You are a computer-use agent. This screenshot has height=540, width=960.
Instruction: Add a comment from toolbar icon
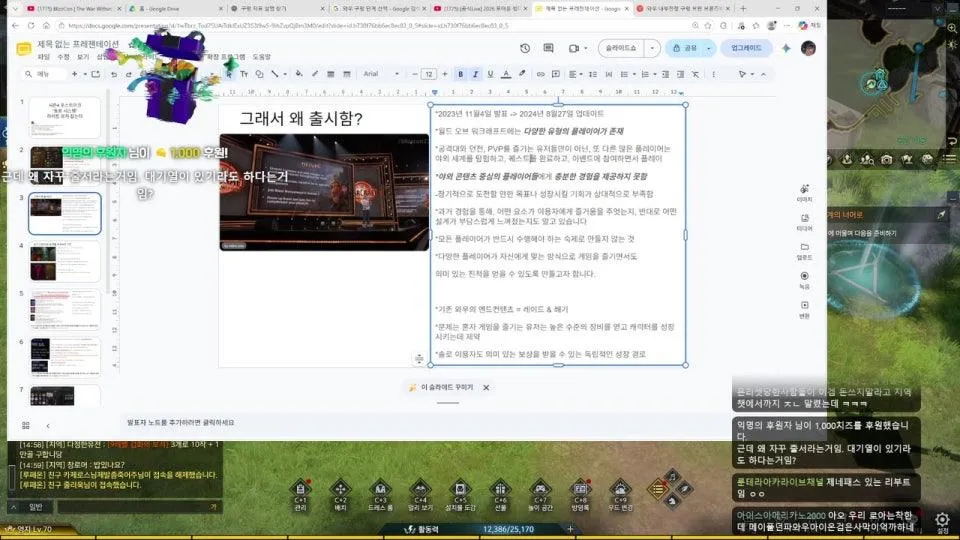click(x=556, y=74)
